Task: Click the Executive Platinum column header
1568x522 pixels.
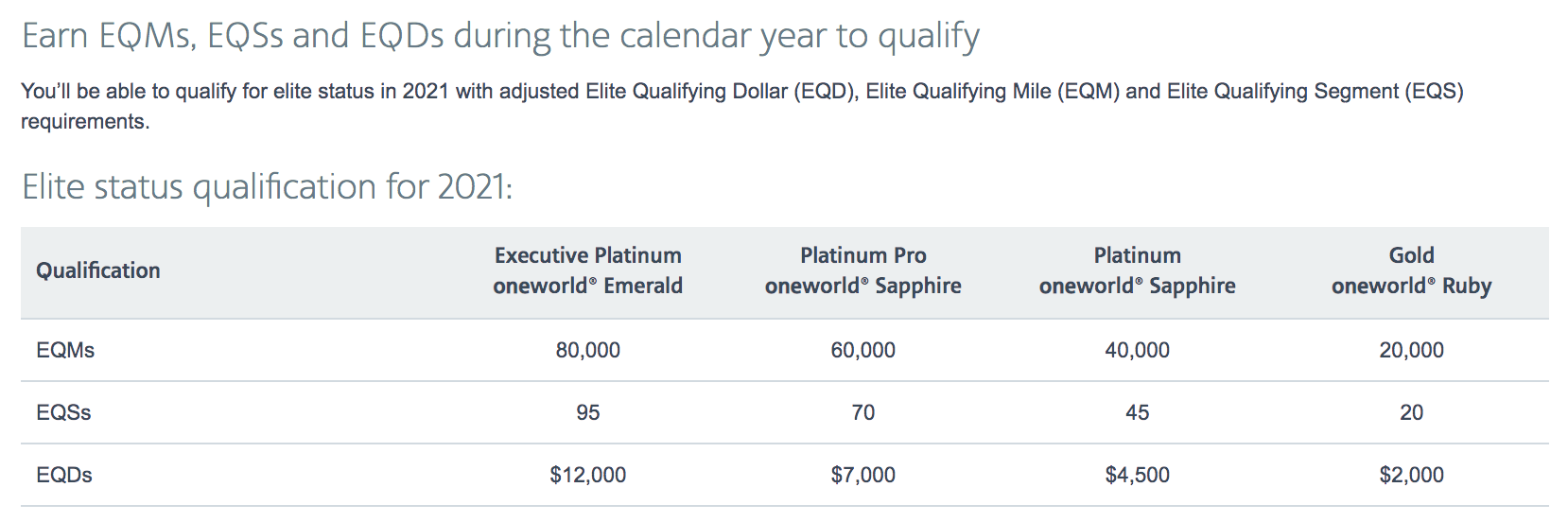Action: click(587, 270)
